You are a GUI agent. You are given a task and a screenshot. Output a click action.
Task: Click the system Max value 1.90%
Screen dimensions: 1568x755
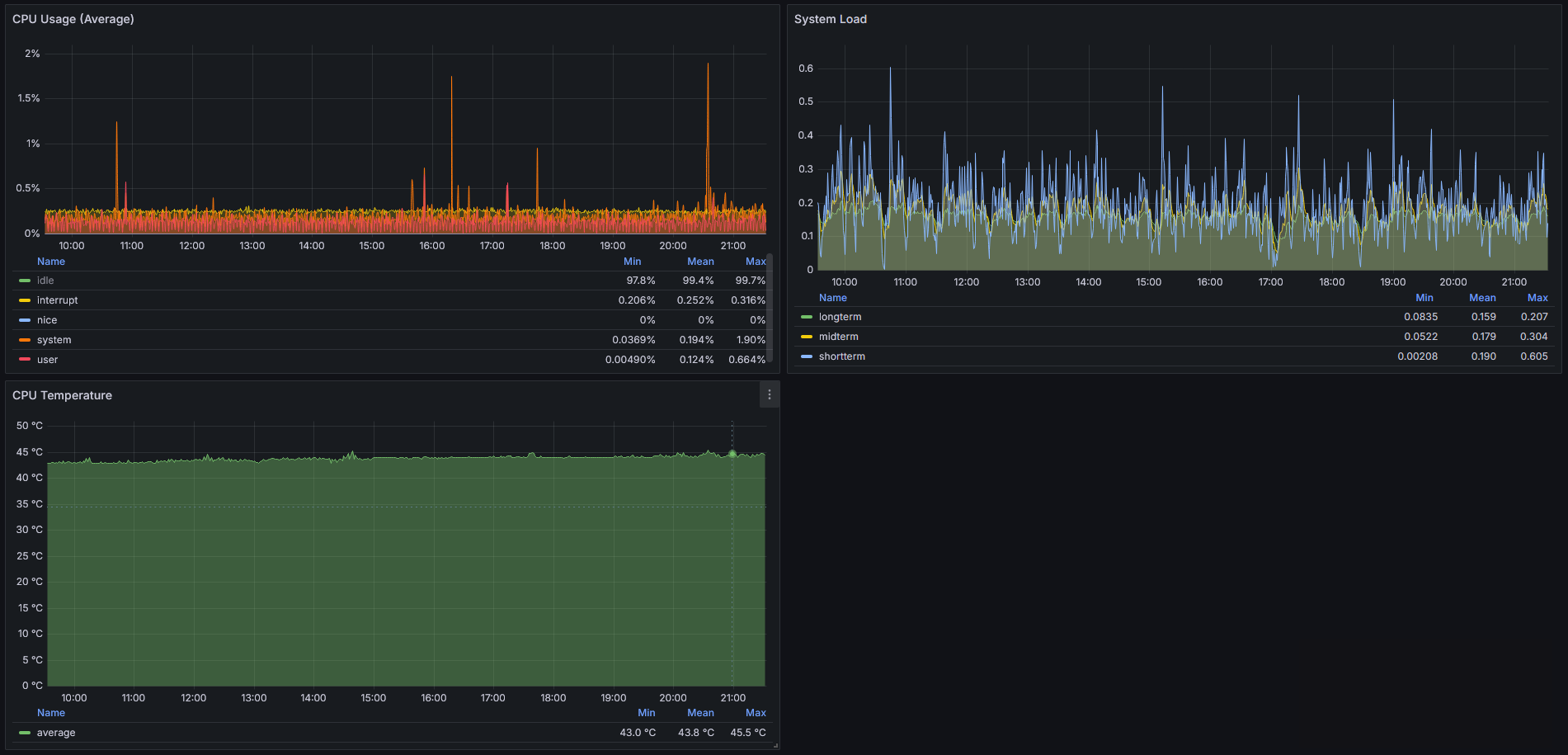751,340
